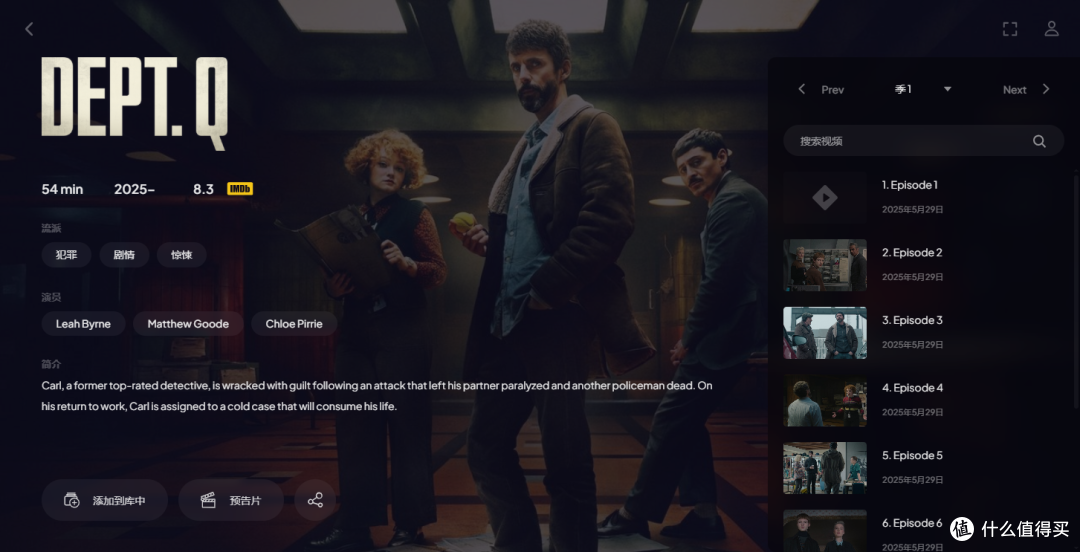Click the DEPT. Q title logo

pyautogui.click(x=134, y=102)
